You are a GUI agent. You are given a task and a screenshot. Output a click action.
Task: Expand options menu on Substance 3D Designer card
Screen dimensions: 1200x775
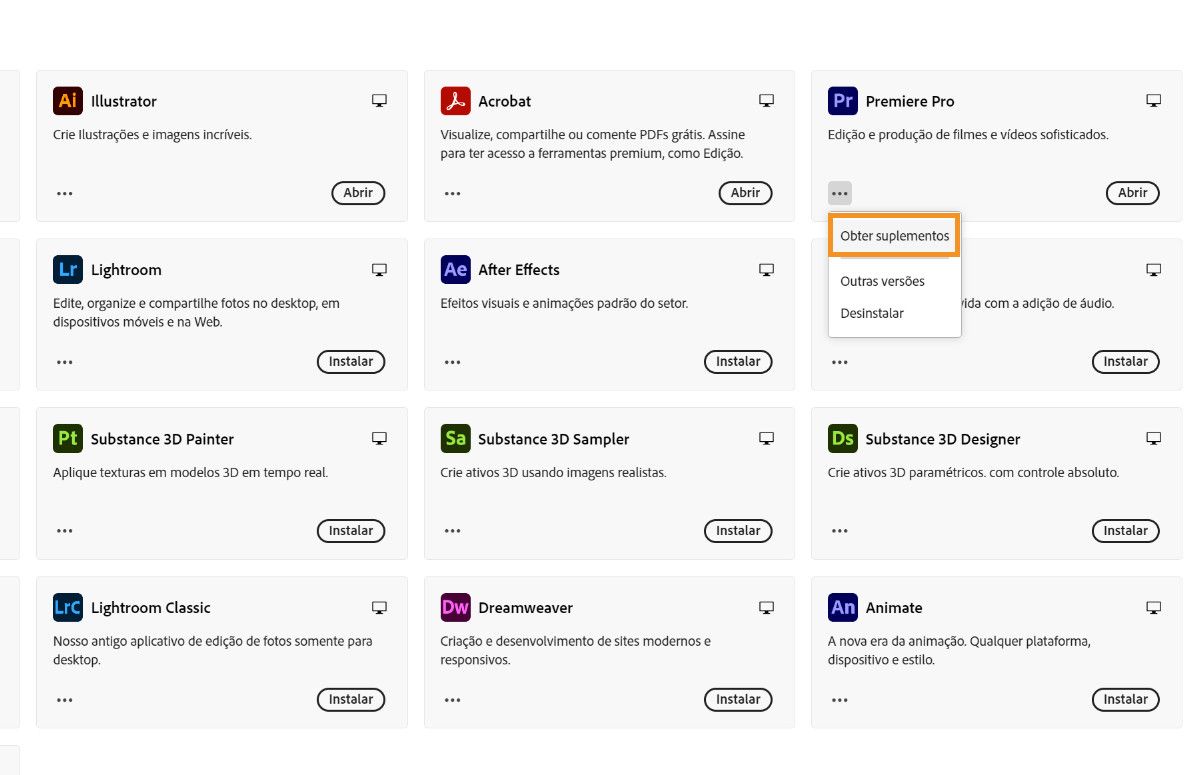point(839,531)
